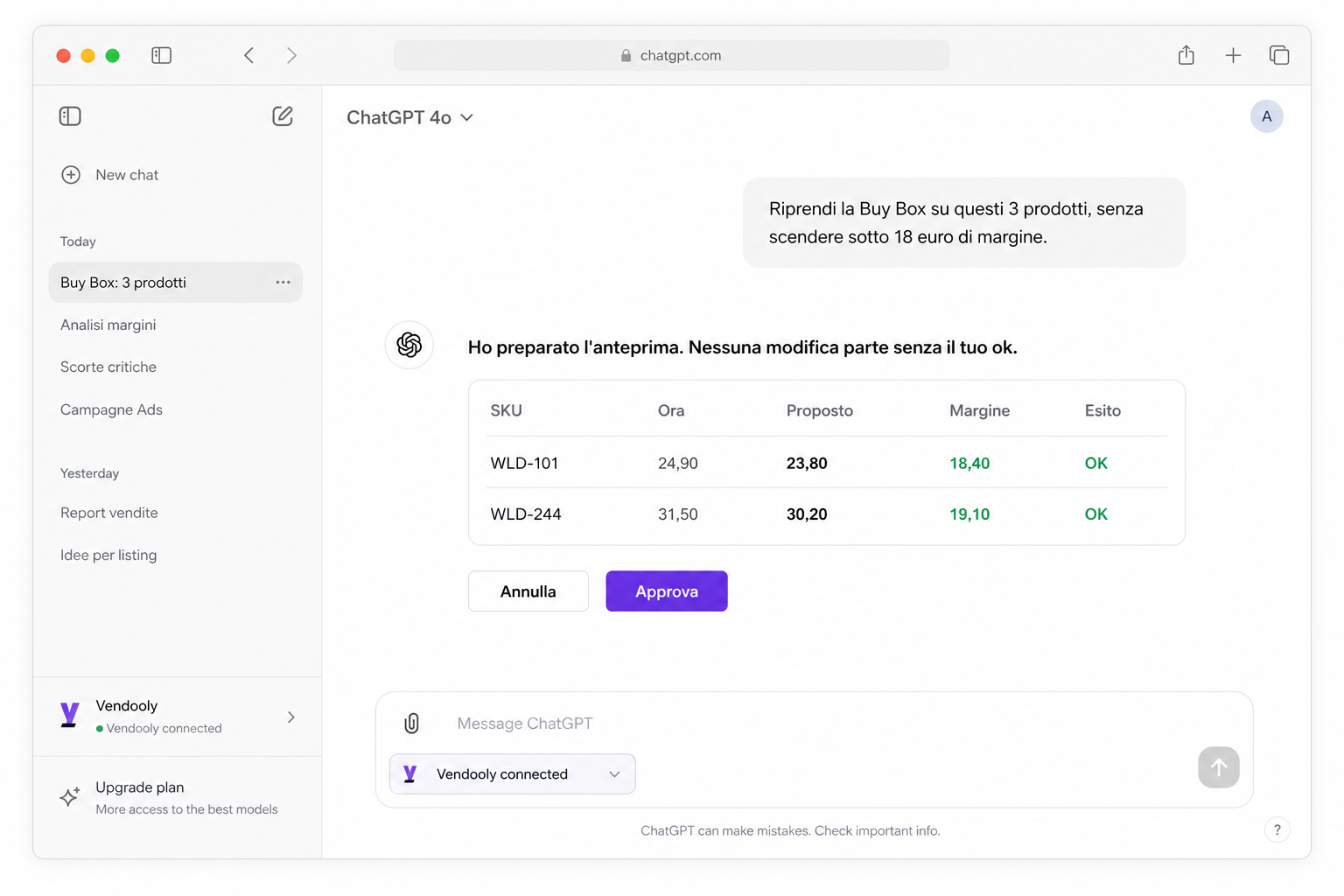Click the Vendooly logo in sidebar
This screenshot has width=1344, height=896.
[x=70, y=715]
